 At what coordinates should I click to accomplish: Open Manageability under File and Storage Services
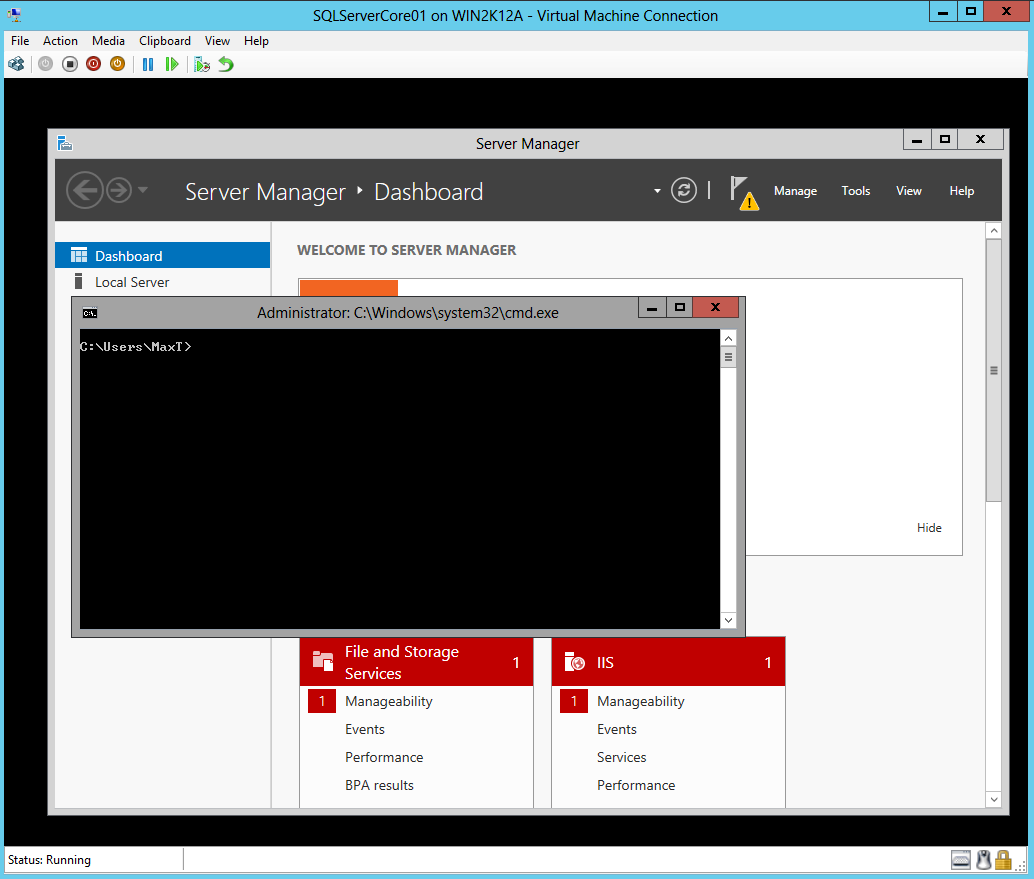click(x=388, y=701)
